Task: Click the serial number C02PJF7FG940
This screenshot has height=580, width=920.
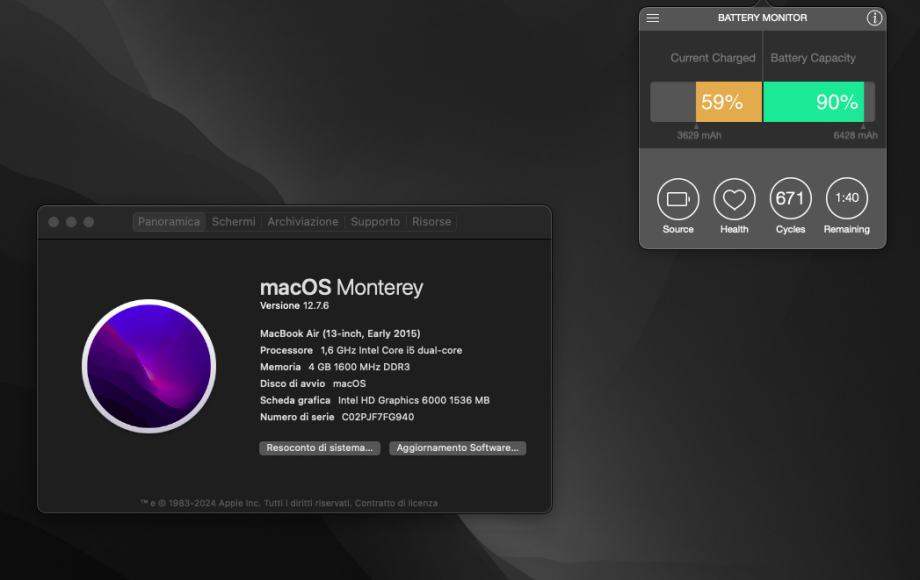Action: coord(378,417)
